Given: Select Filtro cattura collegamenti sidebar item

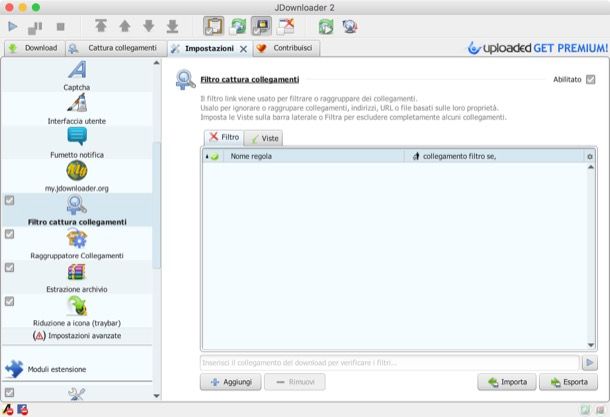Looking at the screenshot, I should click(77, 210).
